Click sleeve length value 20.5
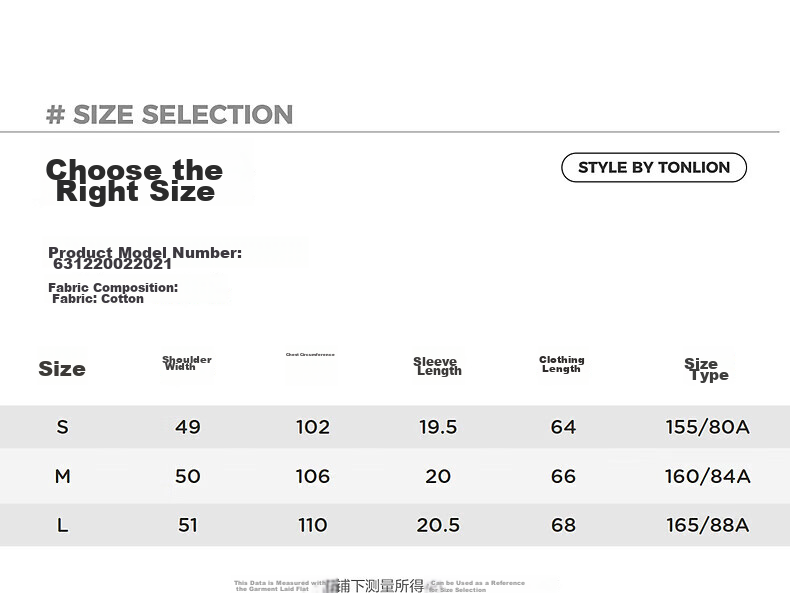The image size is (790, 593). point(438,525)
